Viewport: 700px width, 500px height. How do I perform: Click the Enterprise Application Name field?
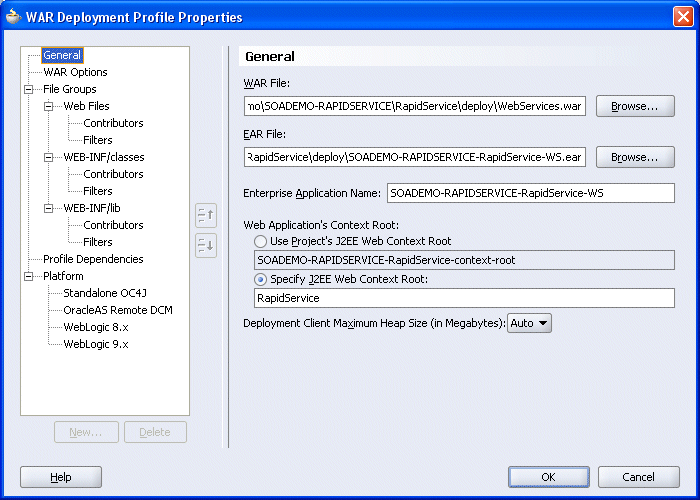click(531, 193)
